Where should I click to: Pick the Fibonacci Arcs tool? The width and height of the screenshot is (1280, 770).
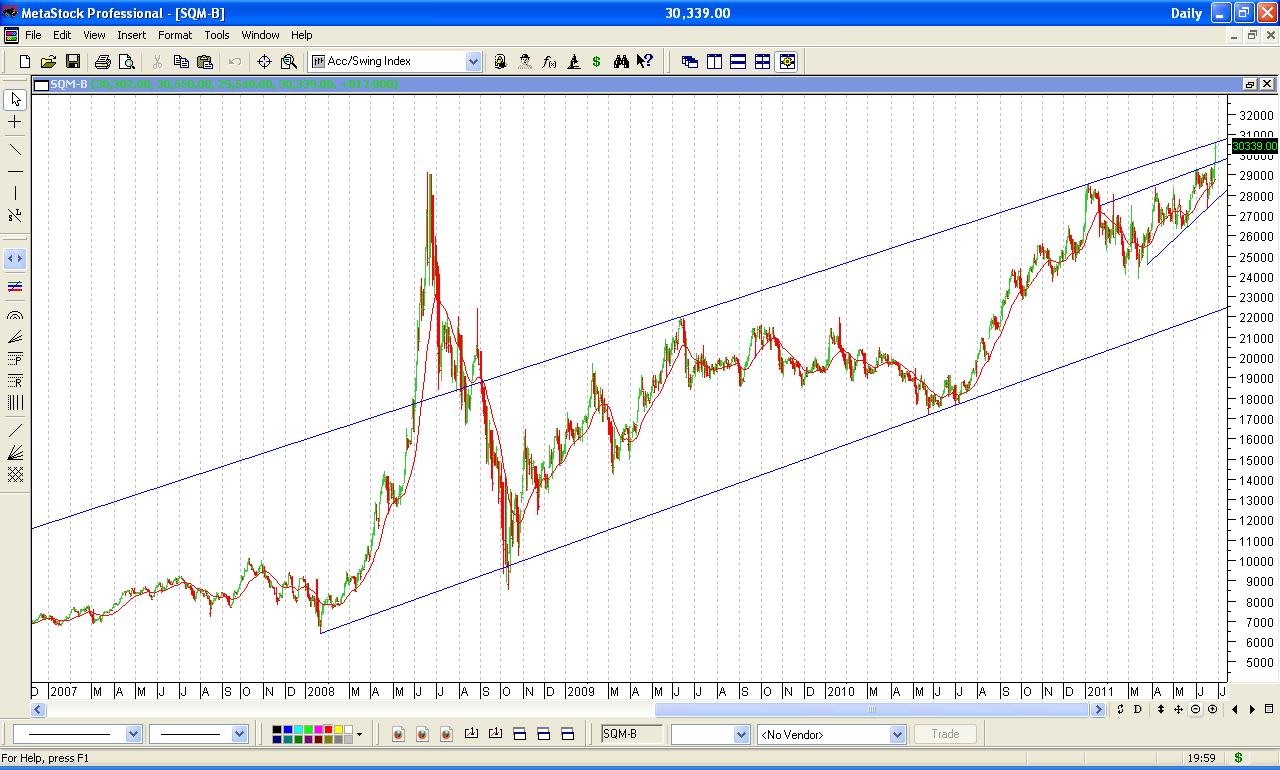[x=15, y=315]
